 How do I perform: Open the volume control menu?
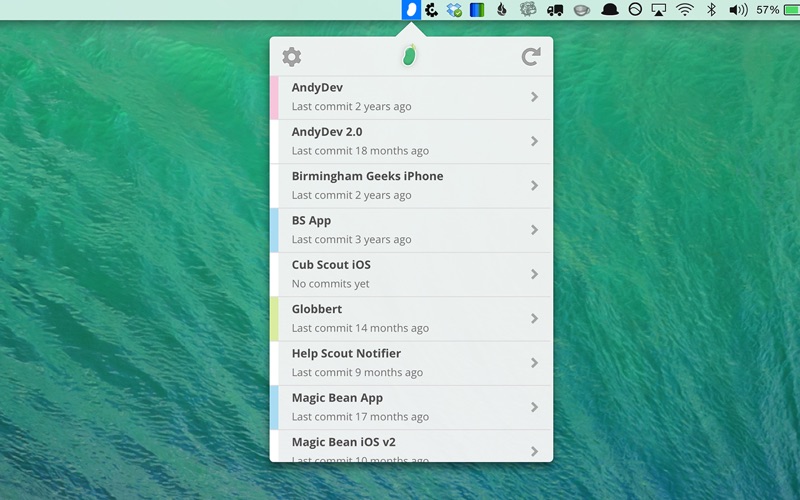tap(738, 10)
